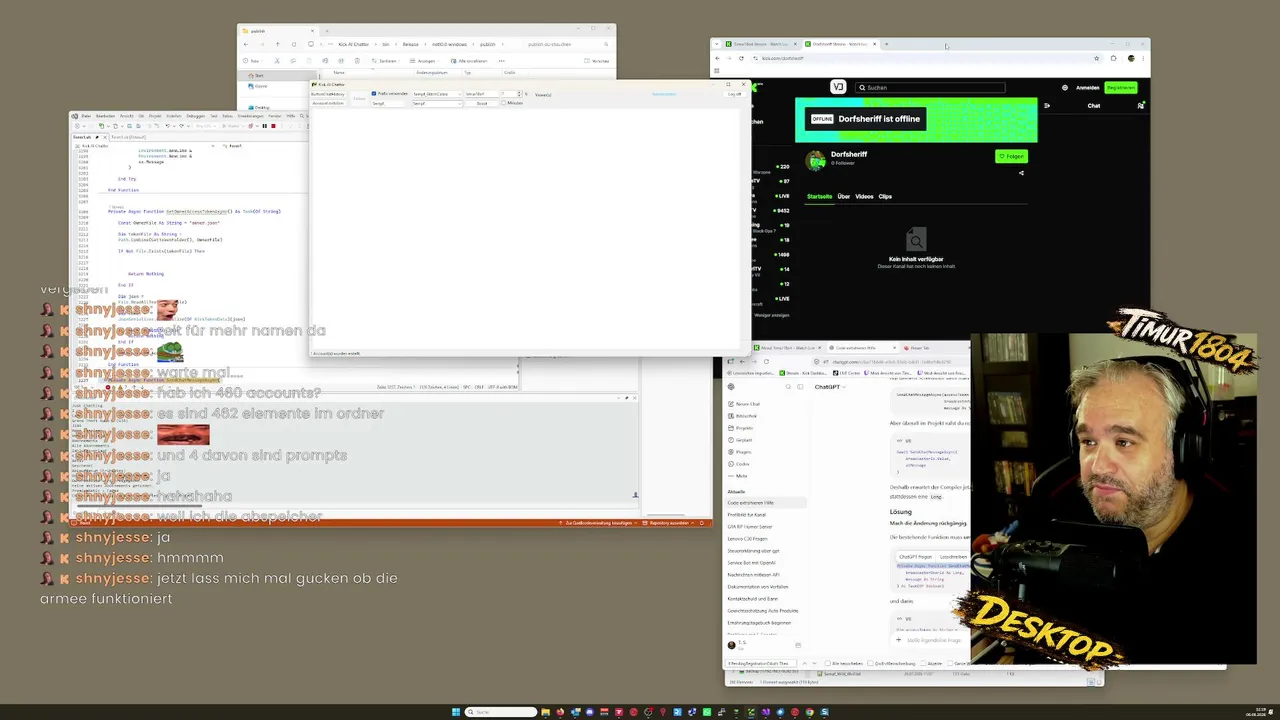This screenshot has width=1280, height=720.
Task: Enable the Groß-/Kleinschreibung checkbox in find bar
Action: (x=870, y=663)
